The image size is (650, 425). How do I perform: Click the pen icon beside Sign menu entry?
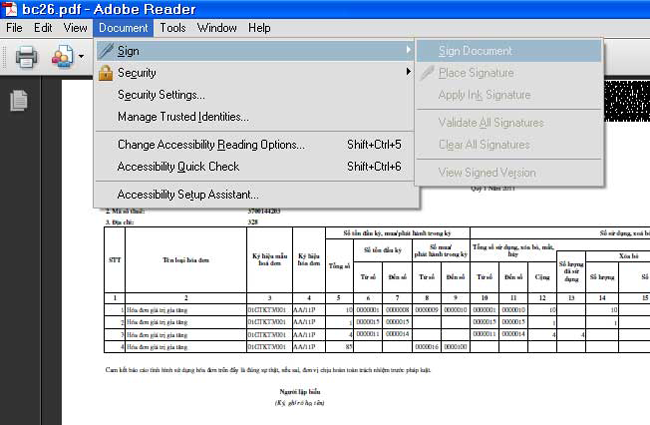point(106,51)
